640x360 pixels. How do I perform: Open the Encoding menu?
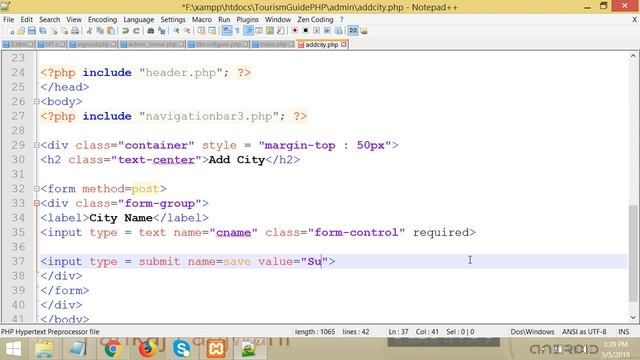[102, 20]
